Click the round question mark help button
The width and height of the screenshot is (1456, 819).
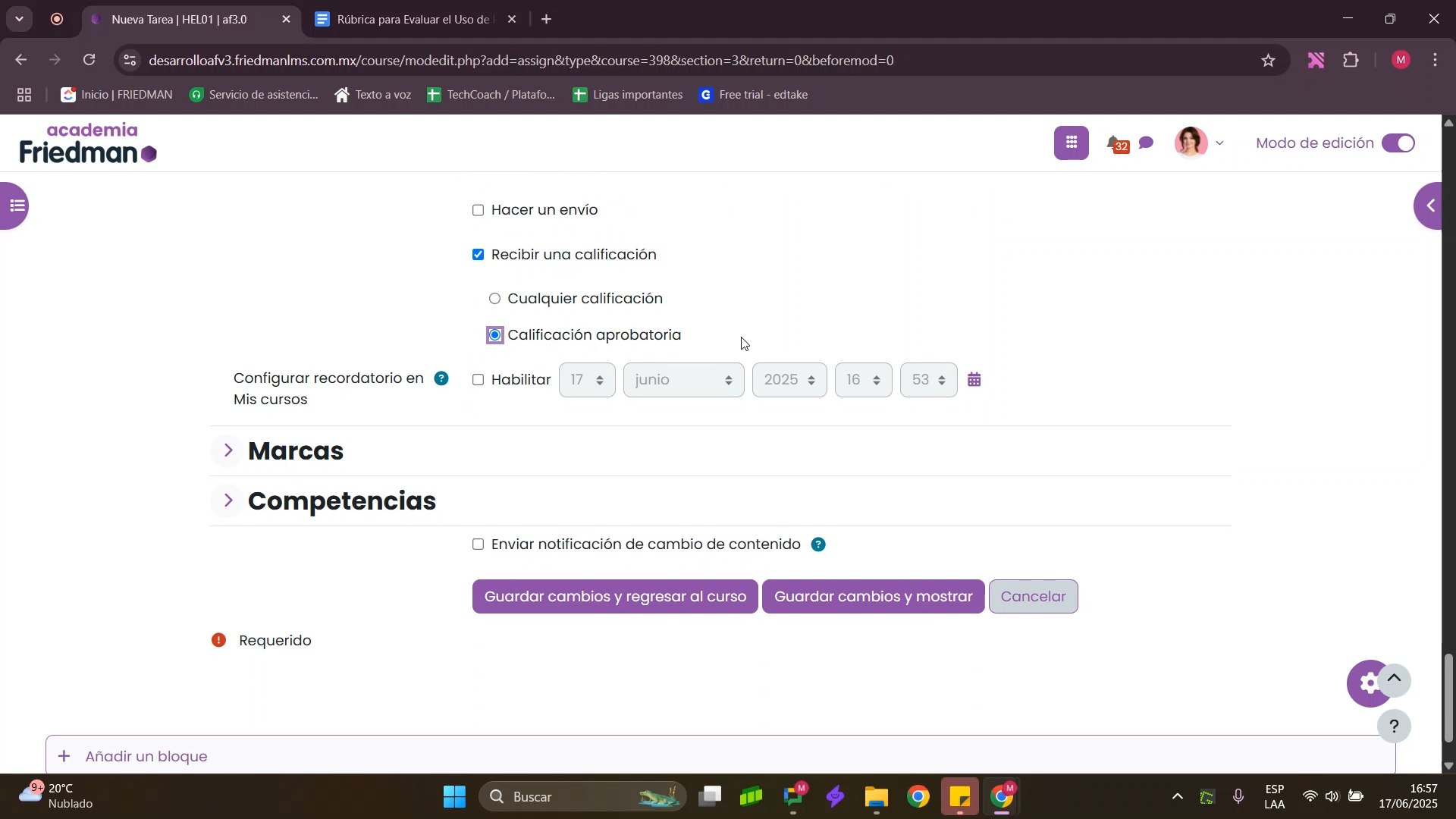pyautogui.click(x=1394, y=726)
